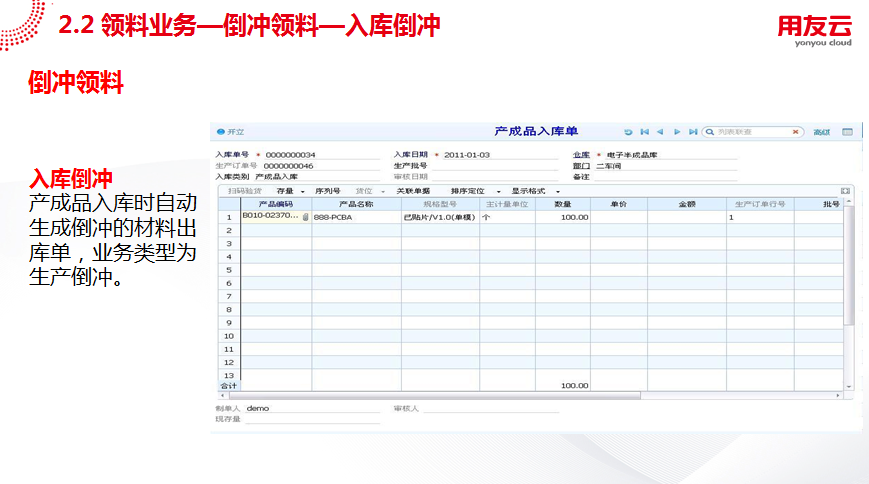
Task: Click the 入库日期 field 2011-01-03
Action: [x=500, y=155]
